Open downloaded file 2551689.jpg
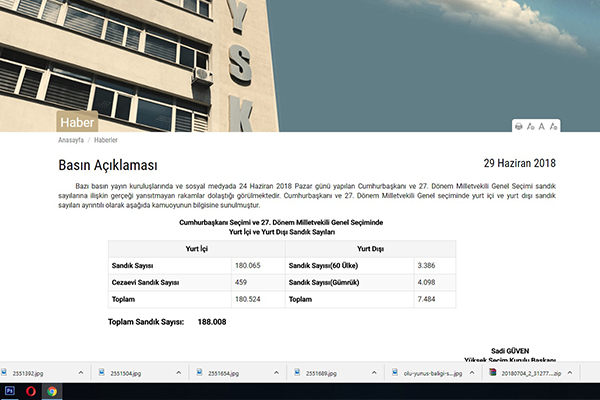This screenshot has width=600, height=400. [323, 372]
